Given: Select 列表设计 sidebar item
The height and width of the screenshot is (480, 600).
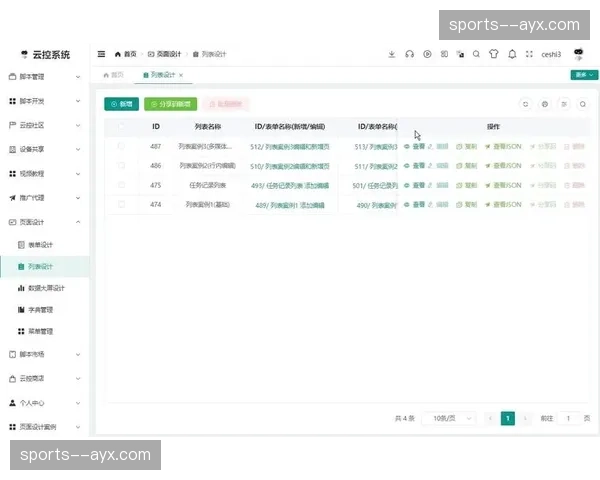Looking at the screenshot, I should (45, 266).
